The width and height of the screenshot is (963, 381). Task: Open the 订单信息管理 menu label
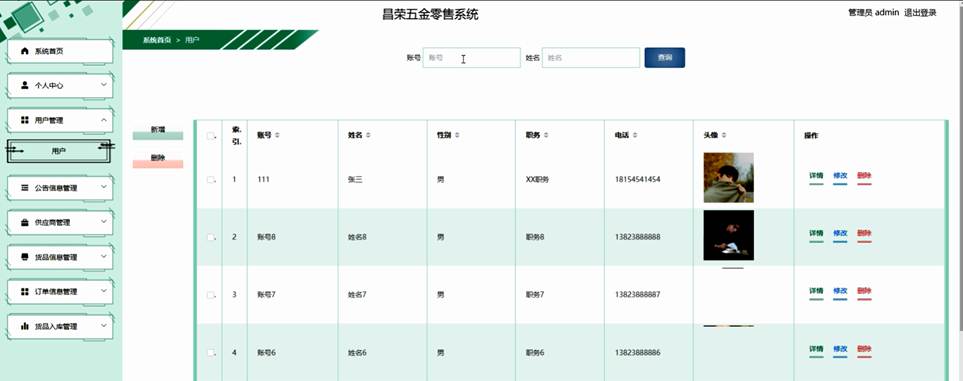coord(56,291)
